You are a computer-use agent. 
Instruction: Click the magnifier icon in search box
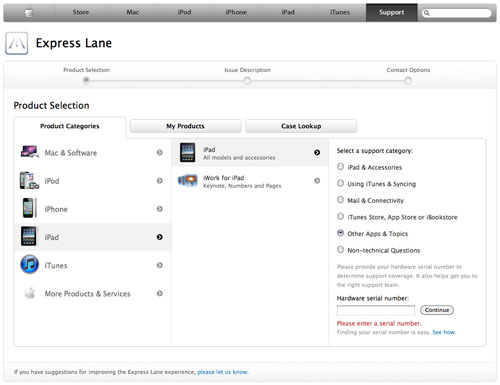(427, 13)
